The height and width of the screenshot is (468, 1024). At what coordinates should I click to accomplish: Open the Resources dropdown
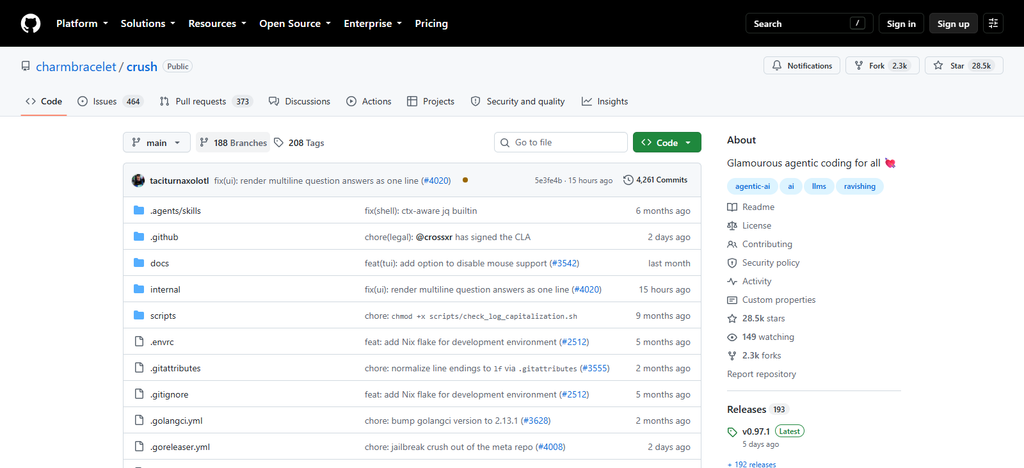tap(217, 23)
